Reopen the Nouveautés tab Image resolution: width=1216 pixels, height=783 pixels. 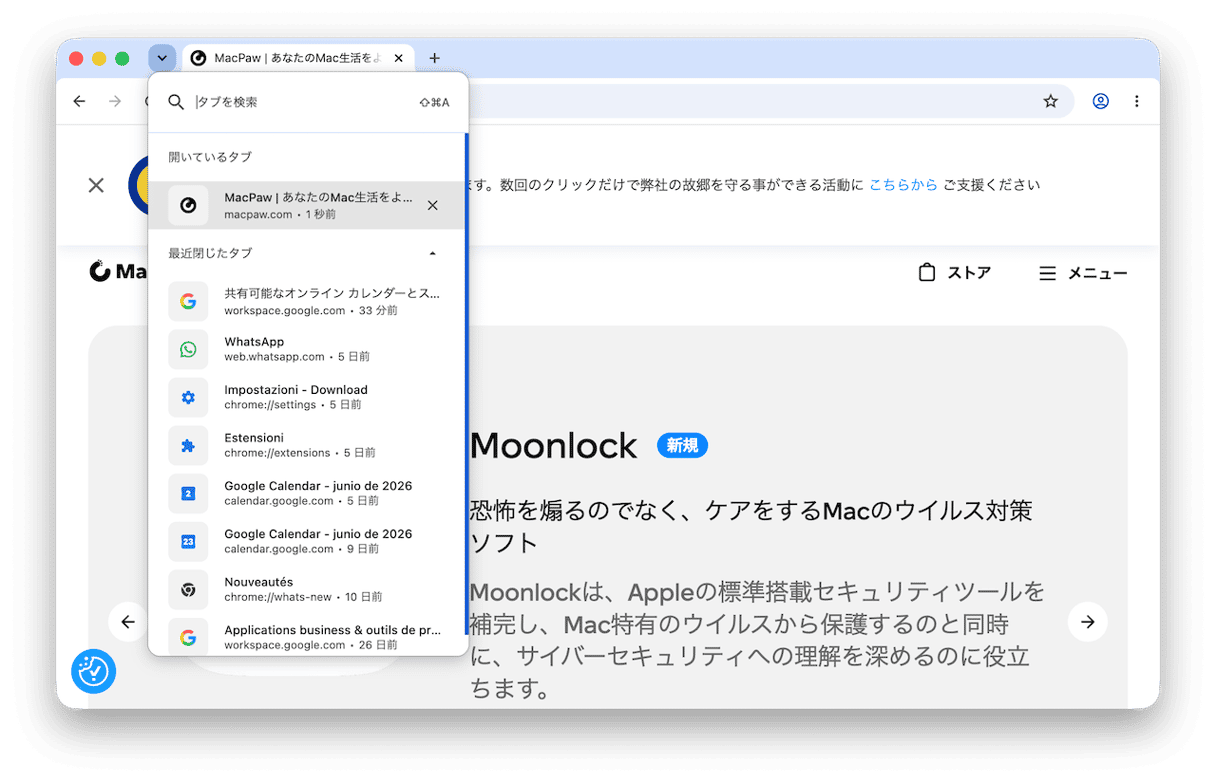[306, 589]
